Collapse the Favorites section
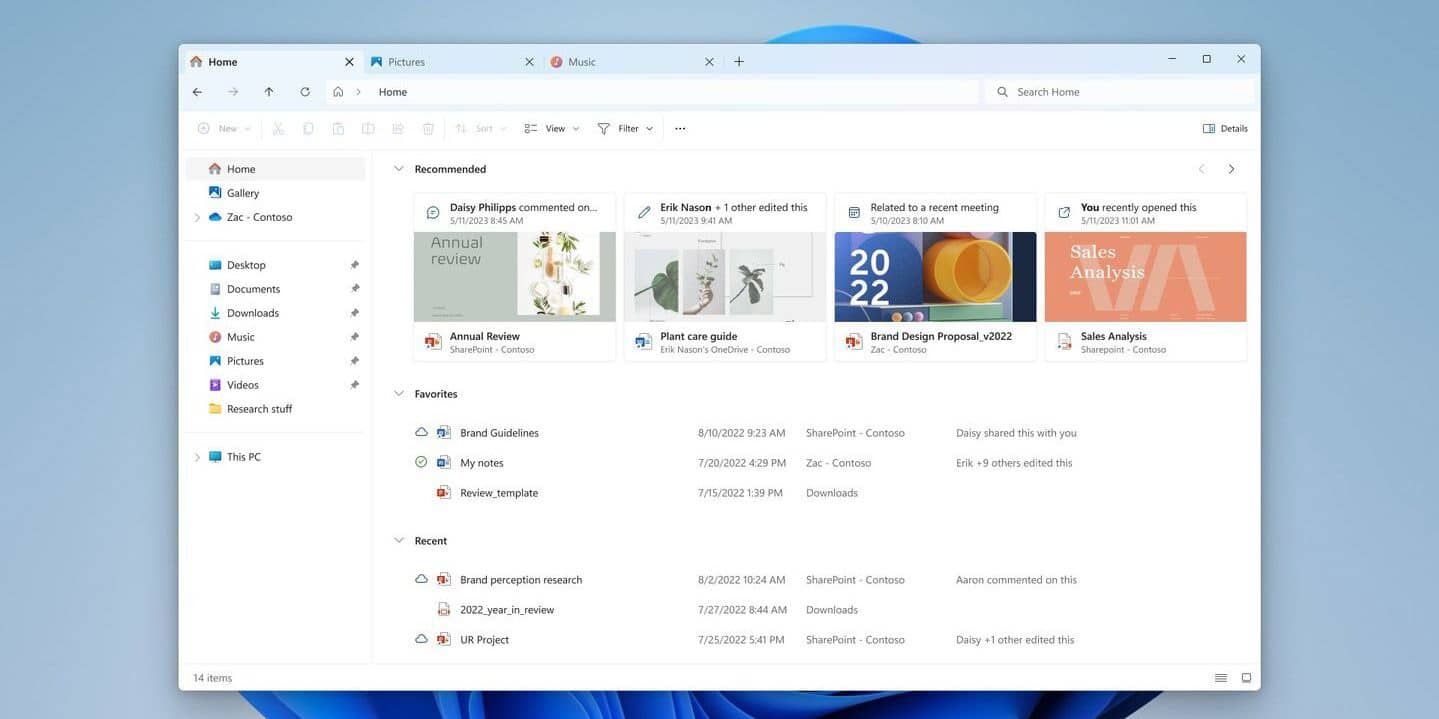This screenshot has width=1439, height=719. [399, 394]
